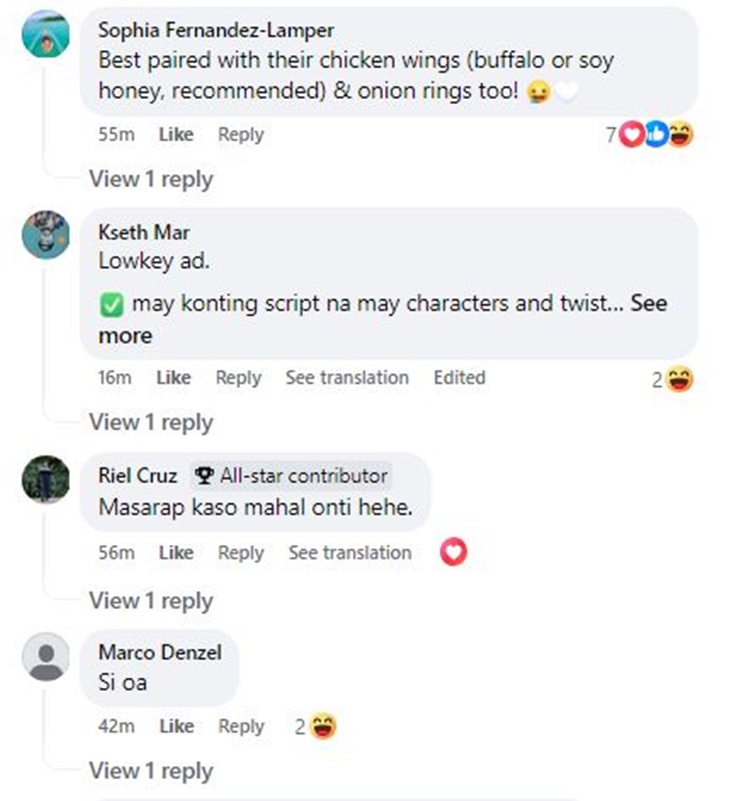View reactions on Sophia's comment
This screenshot has height=801, width=750.
655,135
